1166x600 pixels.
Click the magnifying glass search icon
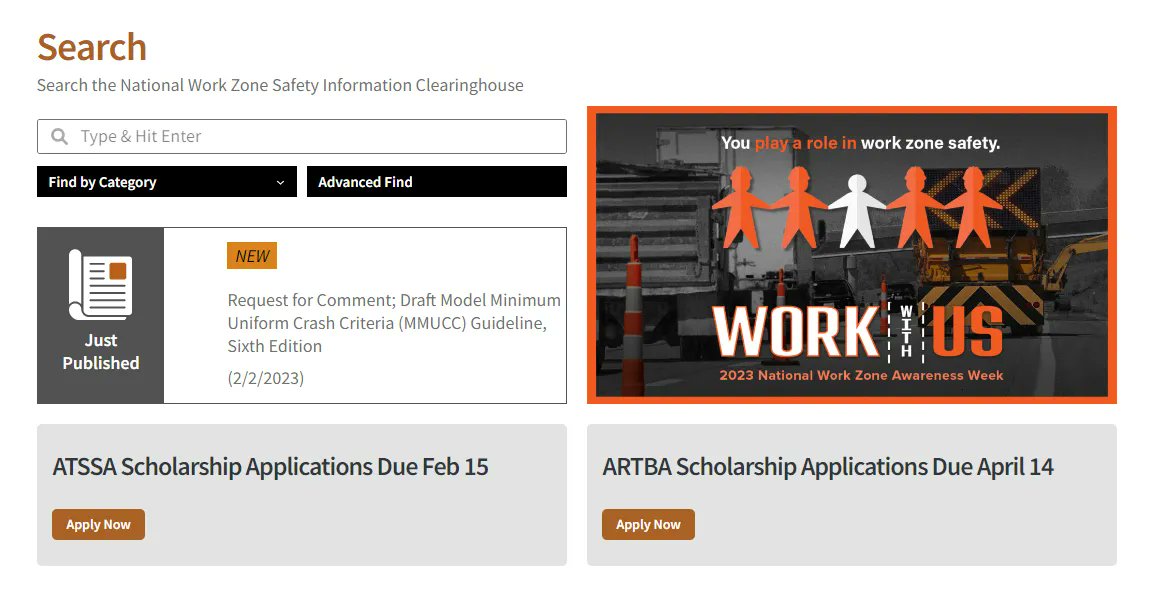click(59, 137)
